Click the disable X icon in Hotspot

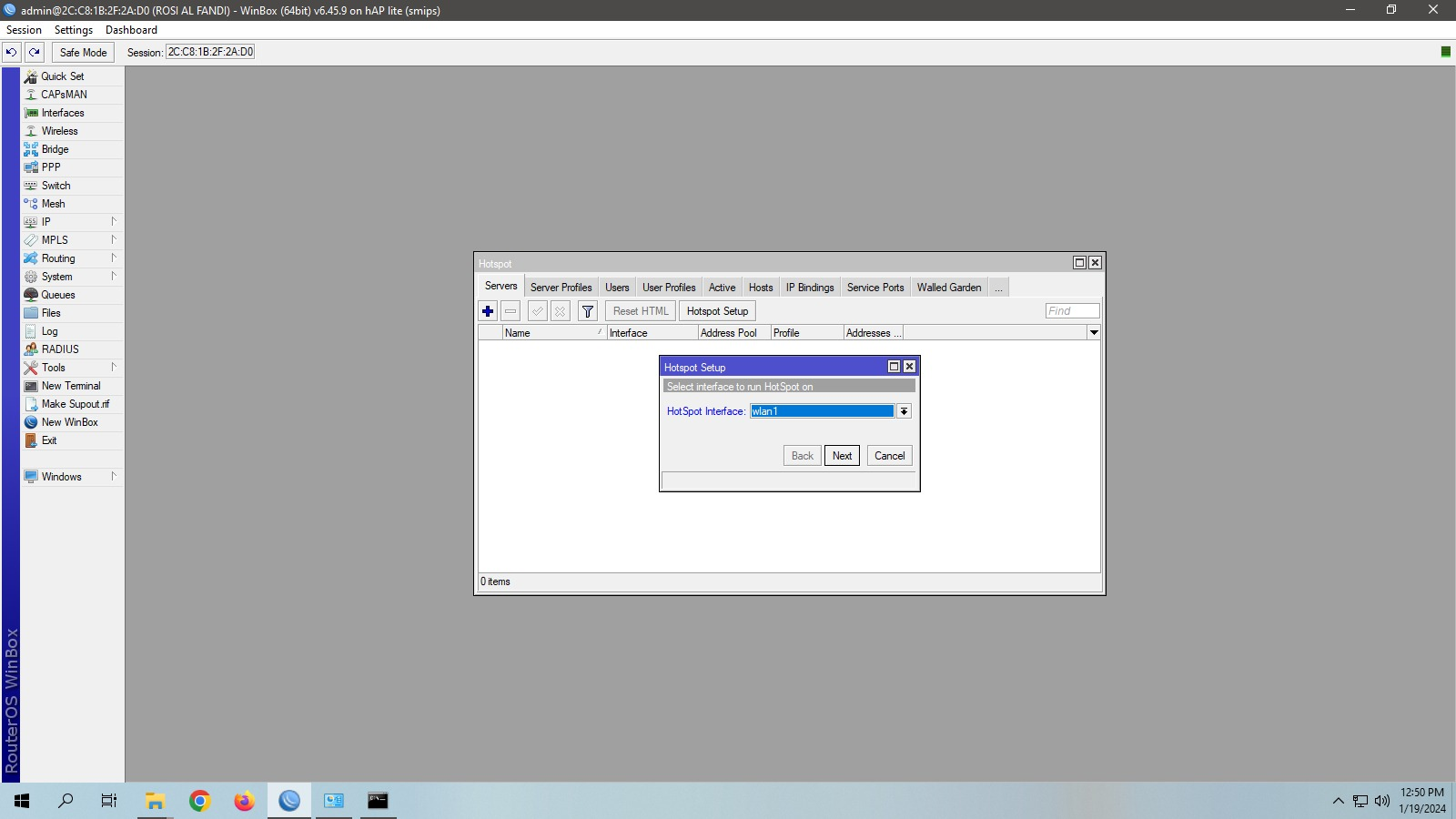click(x=561, y=311)
